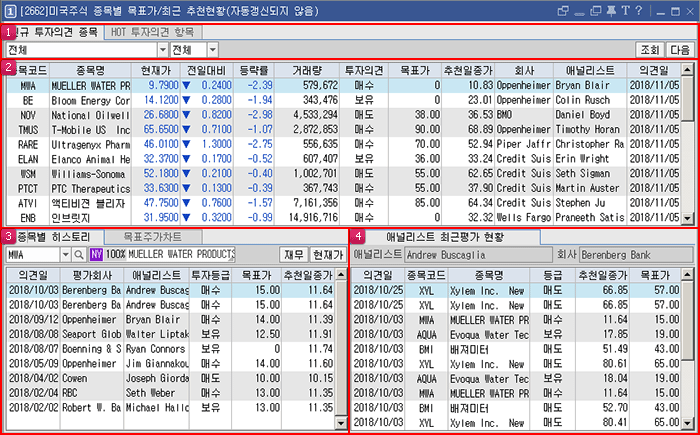Sort by 전일대비 column header
This screenshot has width=700, height=435.
pos(206,70)
